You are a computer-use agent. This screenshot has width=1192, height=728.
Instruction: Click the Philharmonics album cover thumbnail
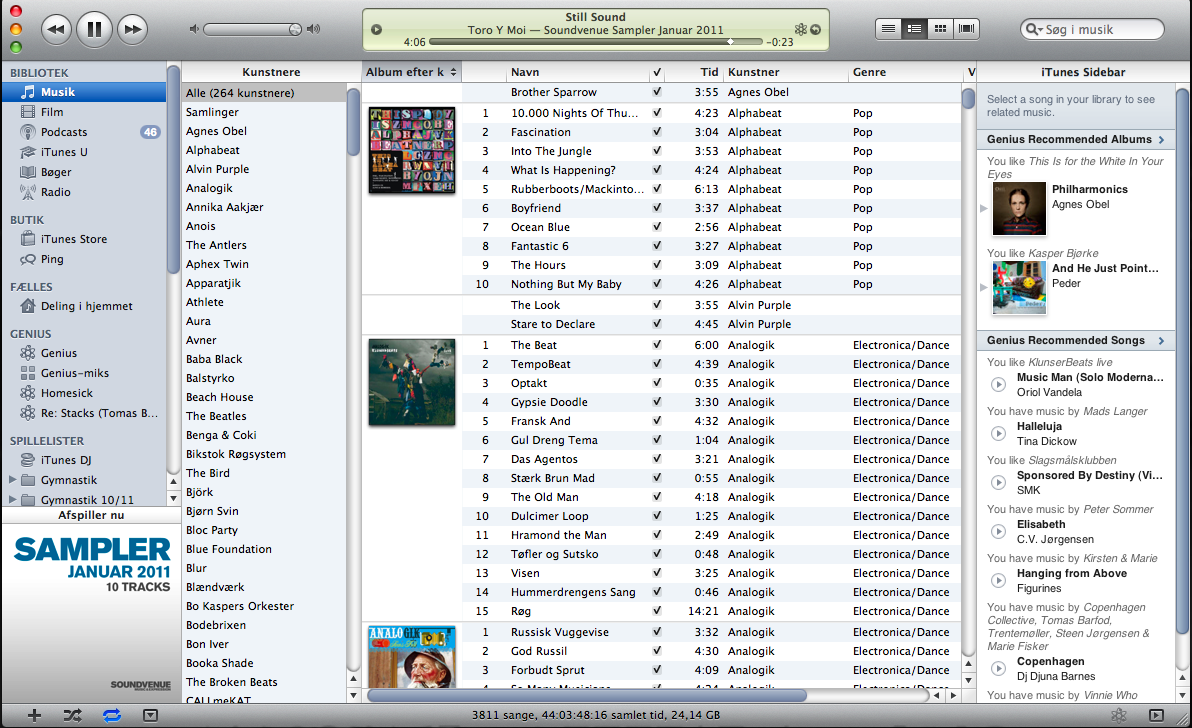coord(1019,209)
